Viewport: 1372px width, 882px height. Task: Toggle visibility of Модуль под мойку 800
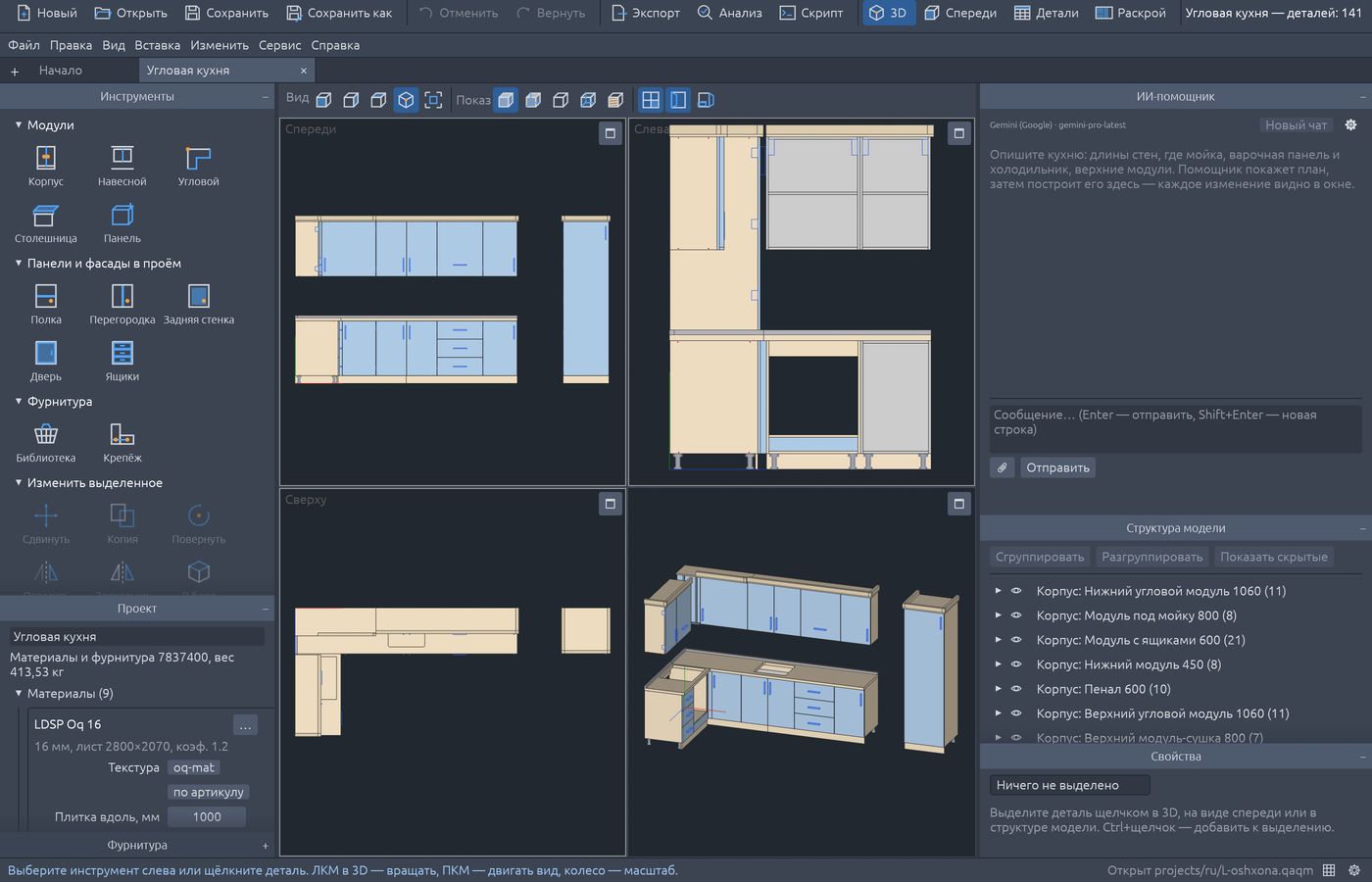(1016, 615)
